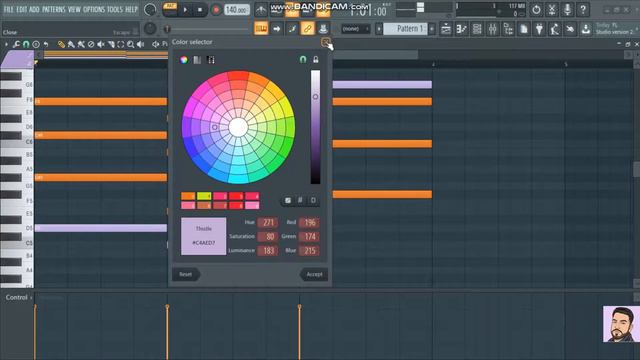Click the Blue value 215 field

[x=309, y=251]
